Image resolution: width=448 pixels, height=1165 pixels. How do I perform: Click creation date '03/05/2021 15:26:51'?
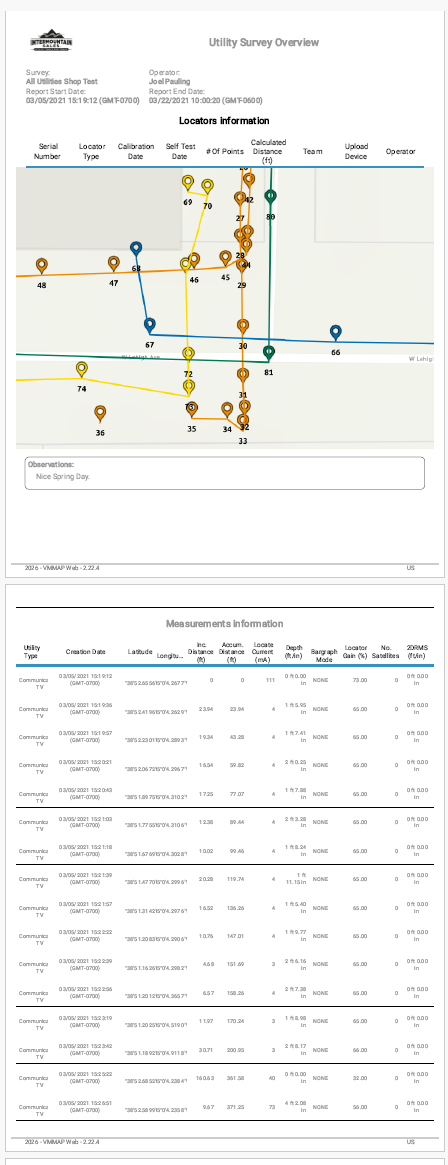click(85, 1107)
